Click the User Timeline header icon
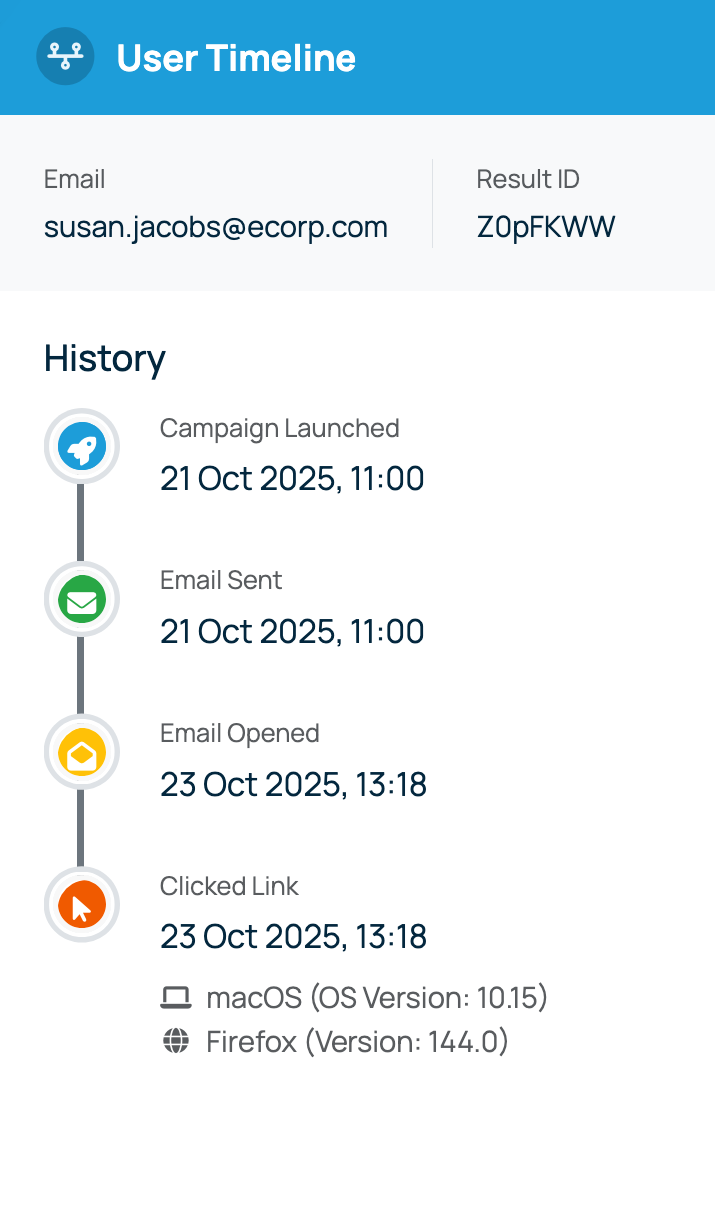Viewport: 715px width, 1224px height. [66, 57]
